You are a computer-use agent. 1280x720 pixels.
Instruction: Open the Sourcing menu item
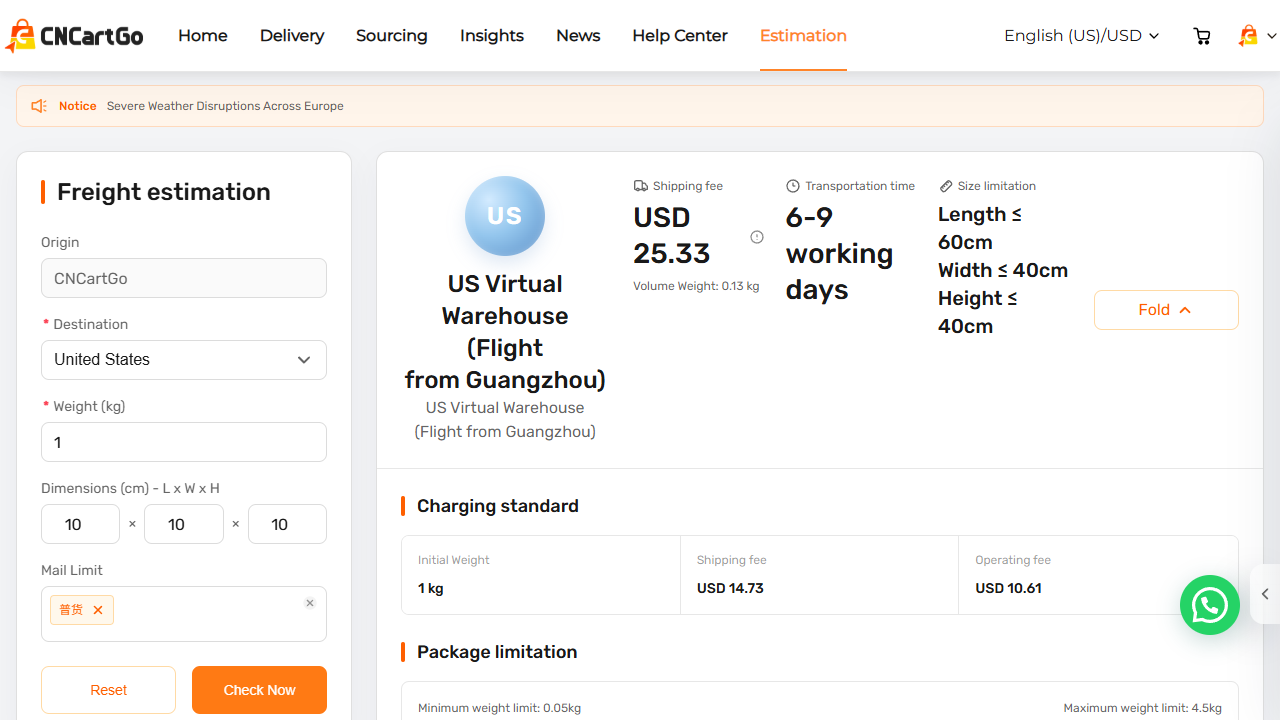pos(392,36)
